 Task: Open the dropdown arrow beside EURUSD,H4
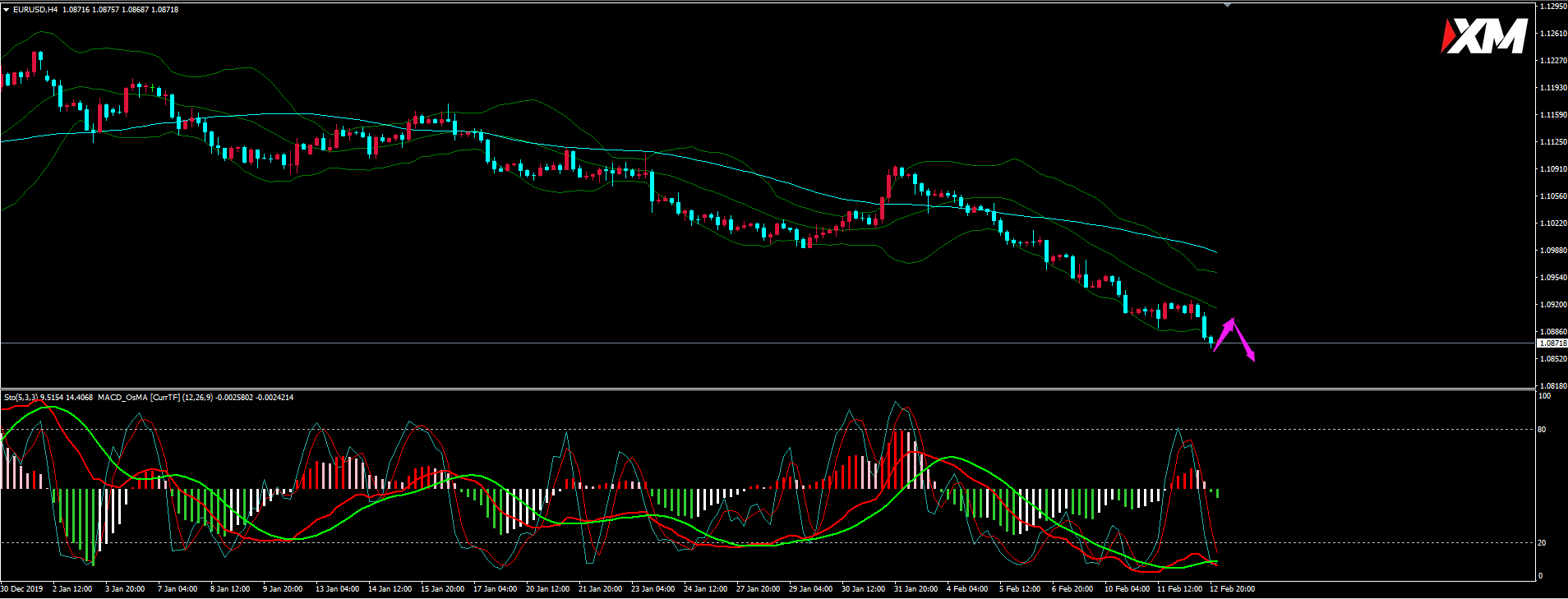(x=6, y=10)
